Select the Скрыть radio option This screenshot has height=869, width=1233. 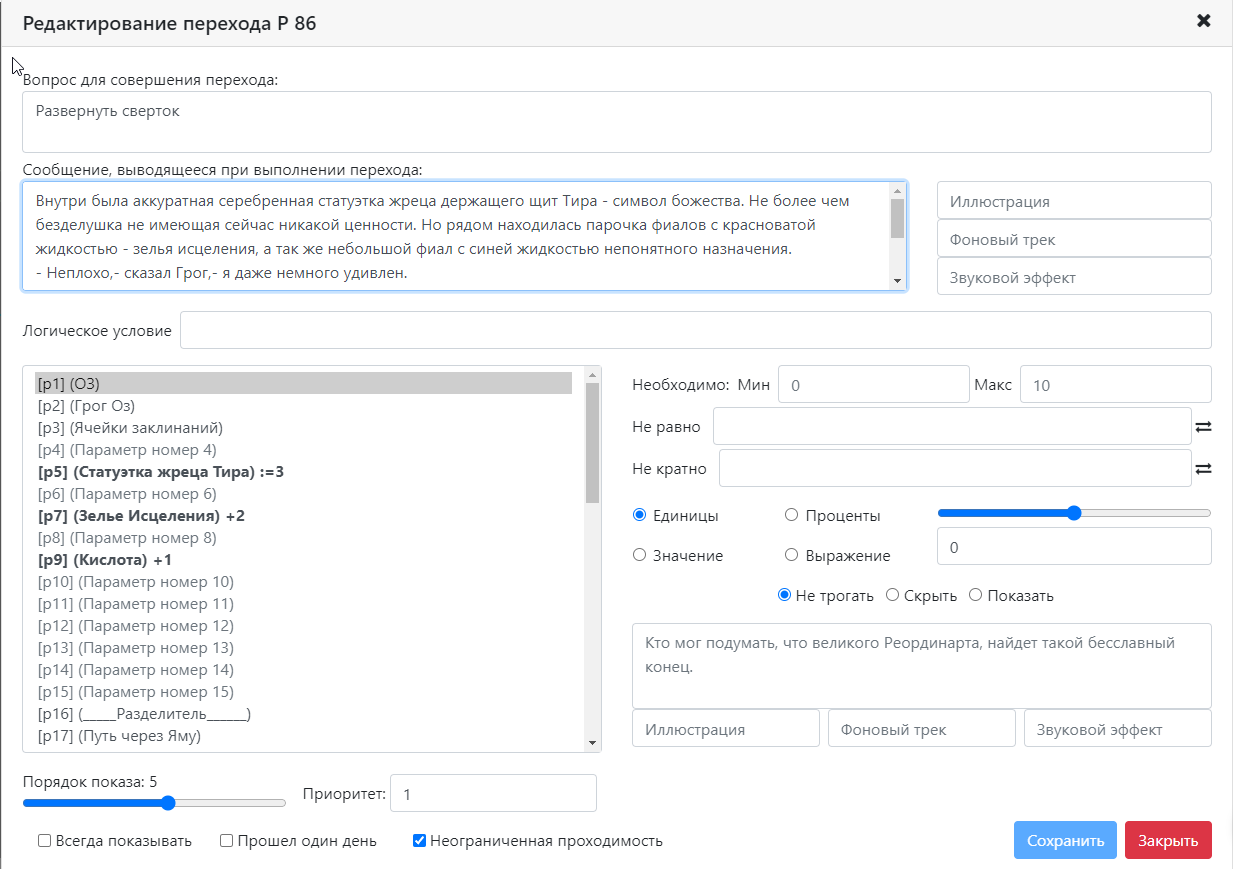pyautogui.click(x=893, y=596)
